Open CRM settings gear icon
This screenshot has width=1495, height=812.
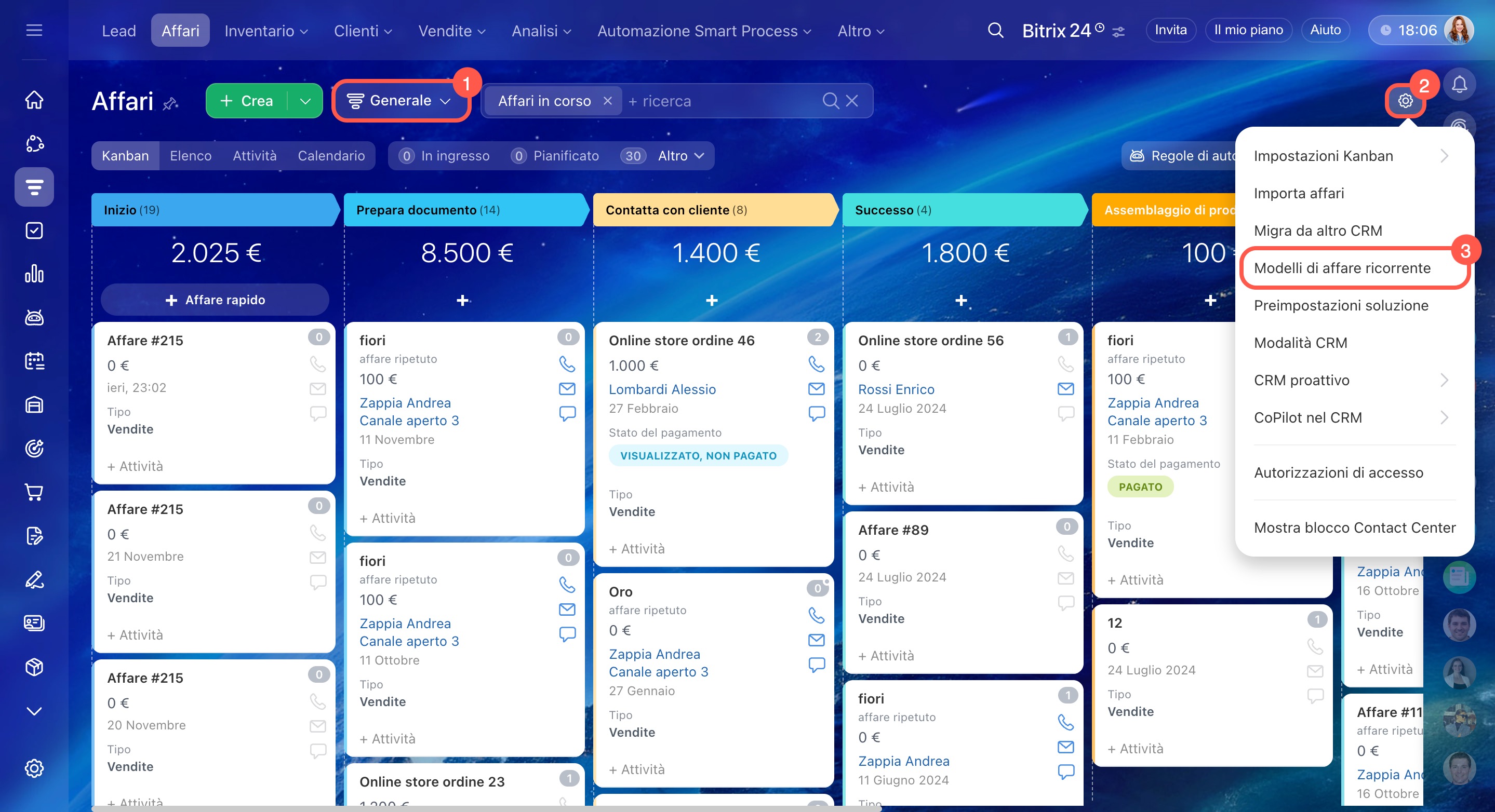(x=1405, y=101)
